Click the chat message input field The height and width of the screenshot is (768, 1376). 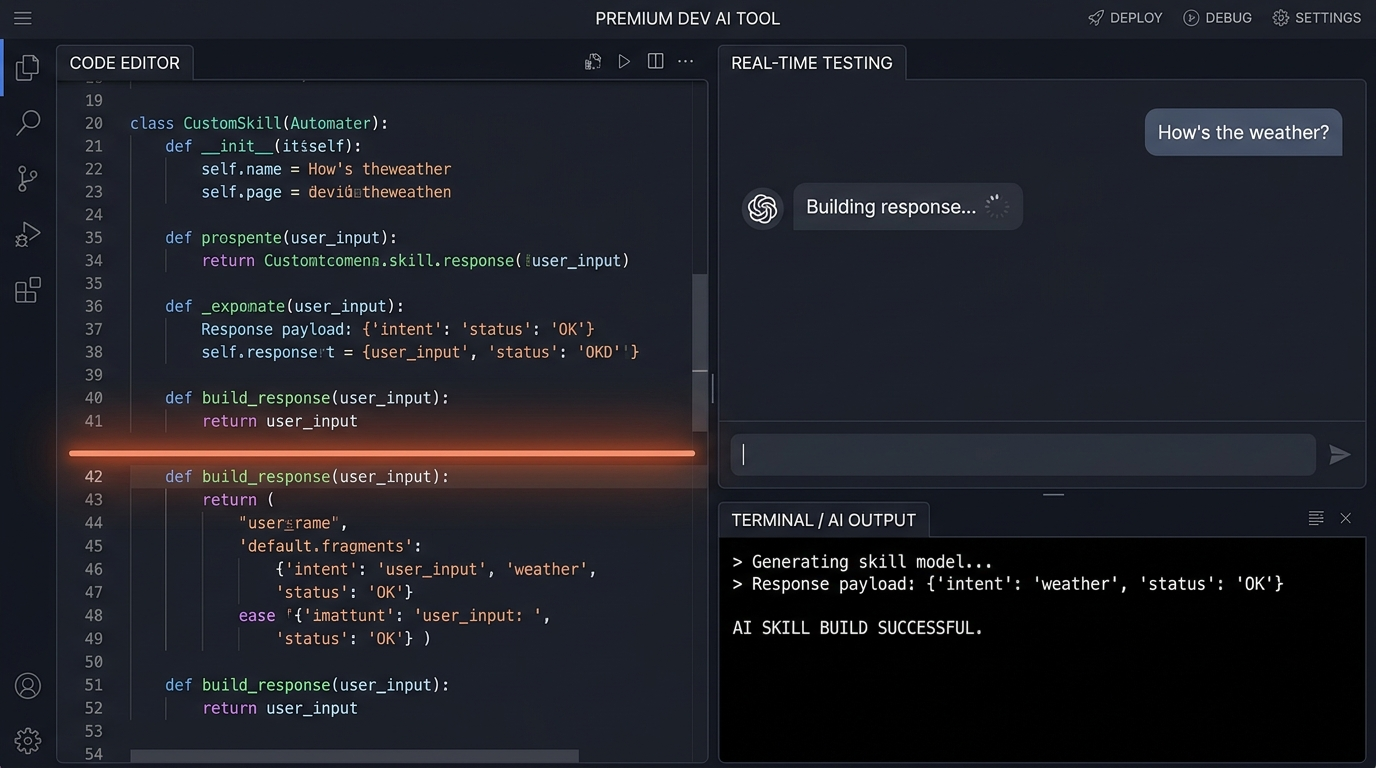point(1023,455)
